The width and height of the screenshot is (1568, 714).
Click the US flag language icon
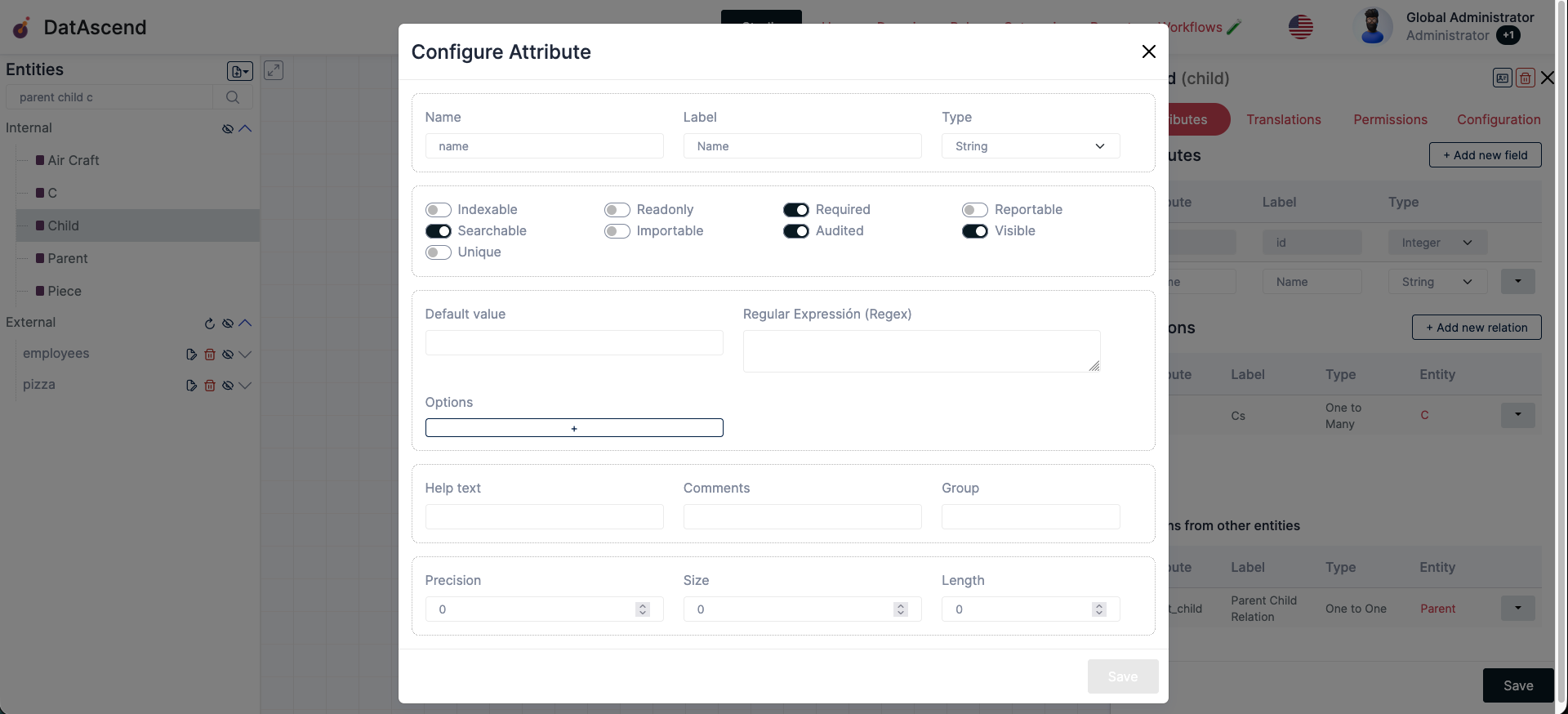(x=1301, y=27)
